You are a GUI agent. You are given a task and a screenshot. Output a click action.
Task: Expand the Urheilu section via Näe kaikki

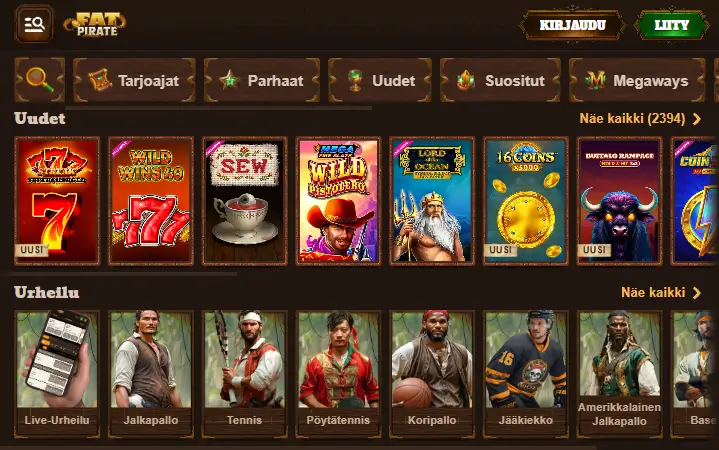click(x=661, y=293)
